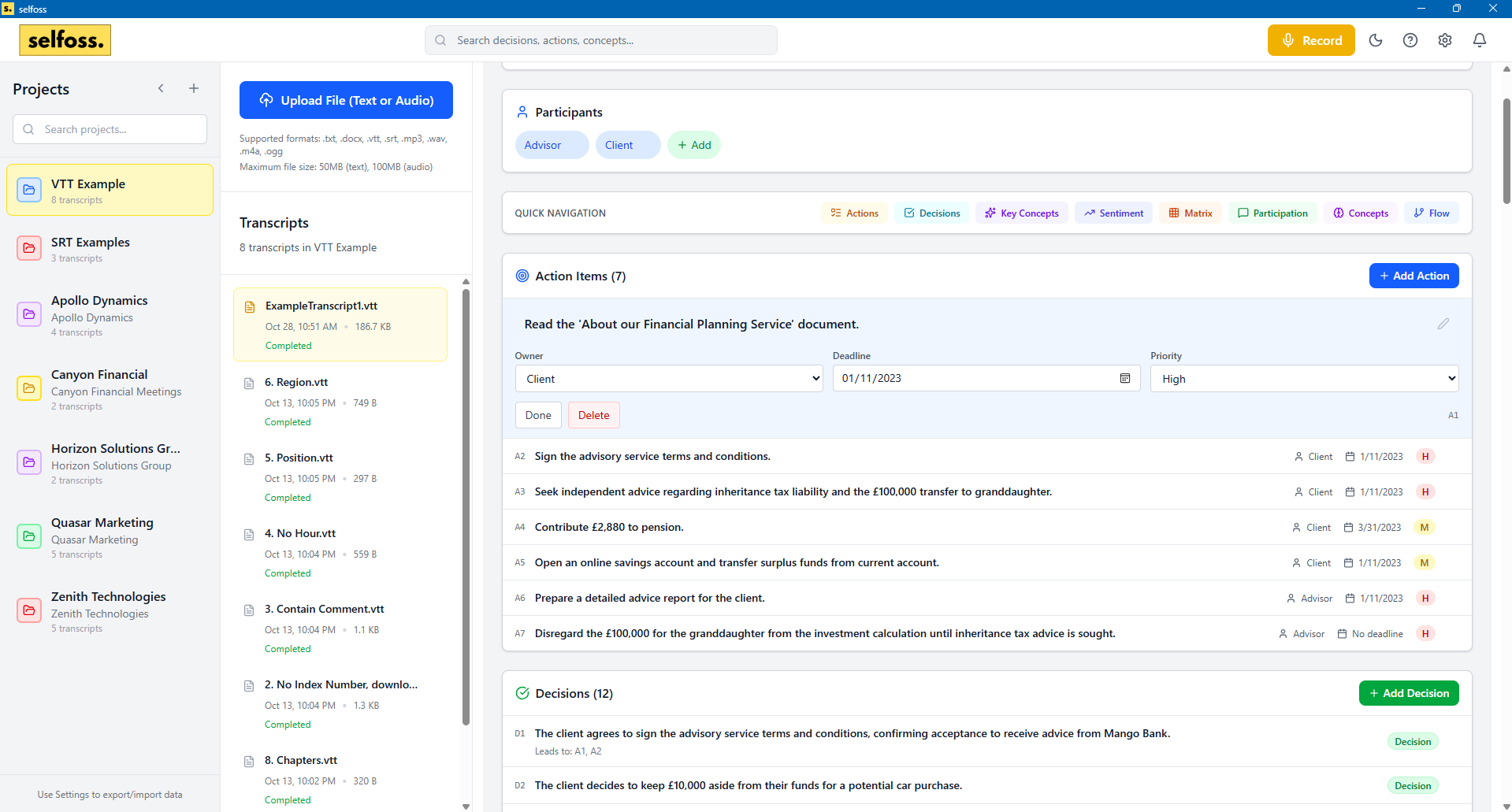Click Done on the action editor

(538, 415)
